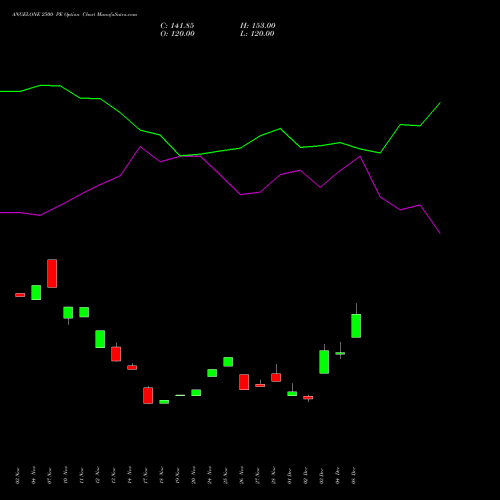The image size is (500, 500).
Task: Click the red candle above 26 Nov
Action: pos(244,382)
